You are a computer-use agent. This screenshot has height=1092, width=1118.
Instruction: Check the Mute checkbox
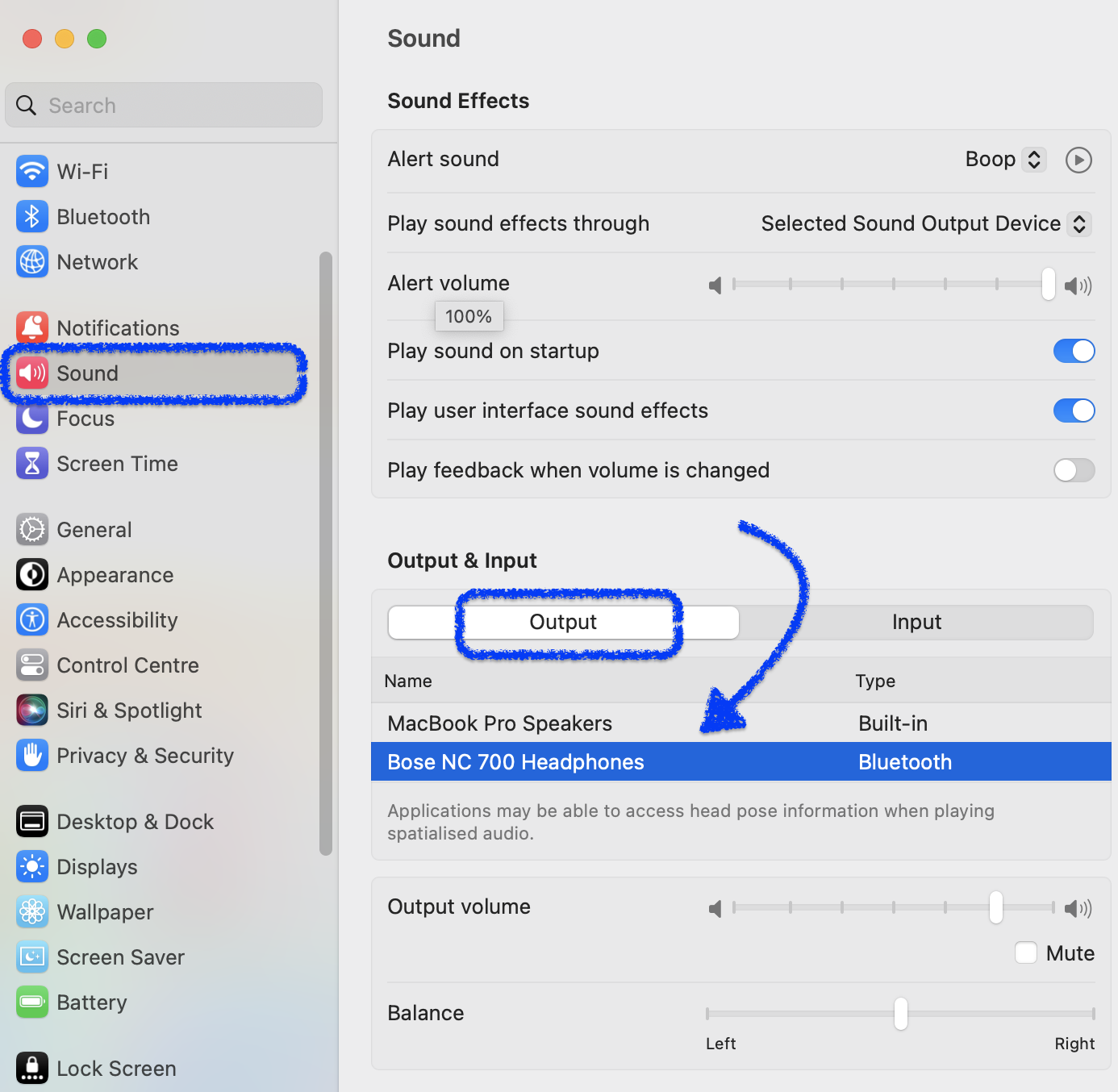(x=1026, y=952)
